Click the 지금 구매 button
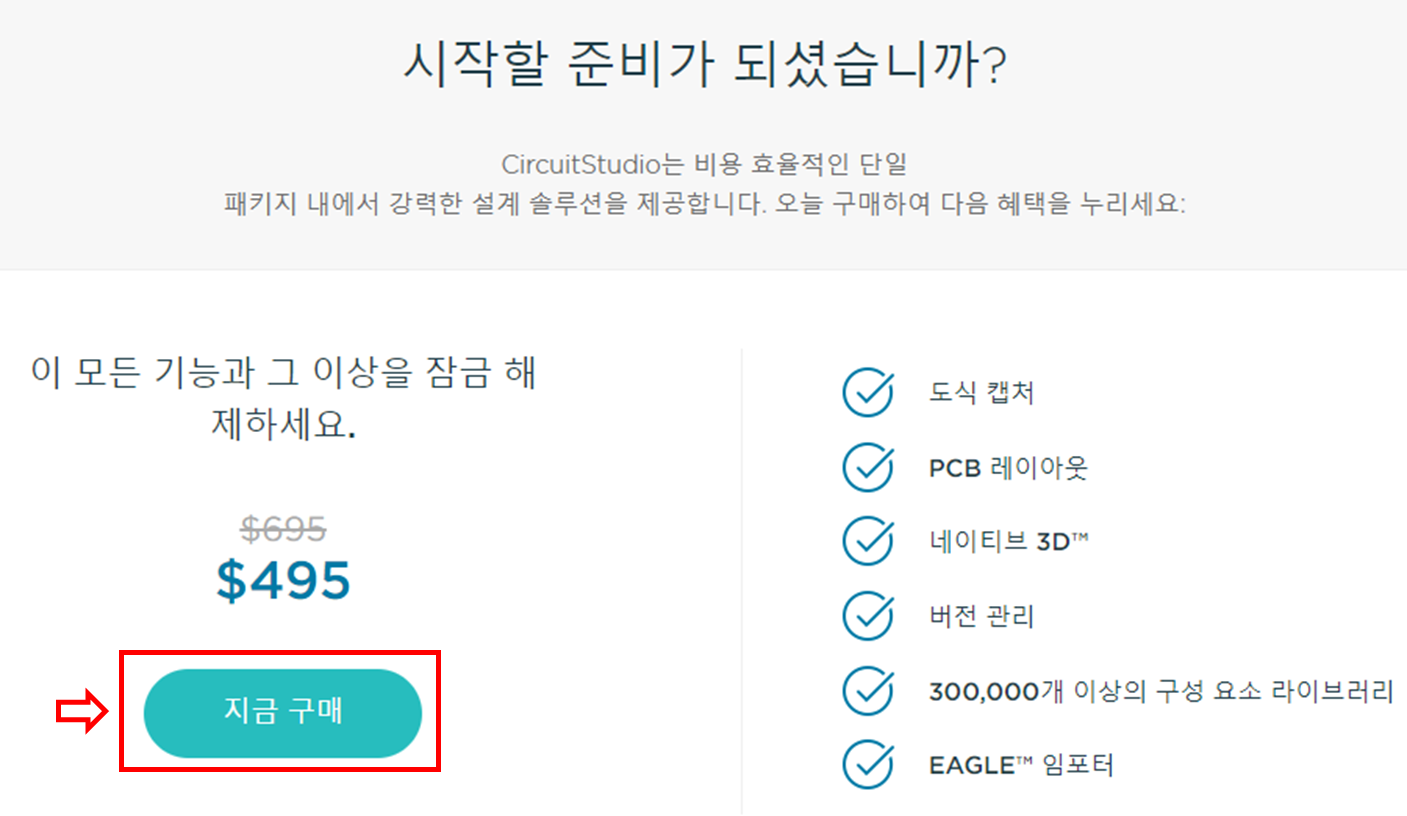This screenshot has width=1407, height=816. (x=283, y=713)
